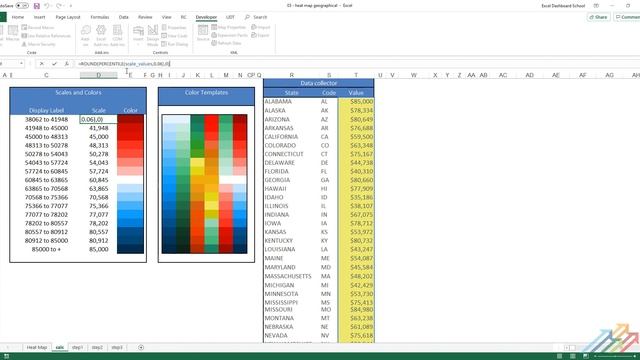The image size is (640, 360).
Task: Confirm formula with the check mark
Action: click(x=54, y=64)
